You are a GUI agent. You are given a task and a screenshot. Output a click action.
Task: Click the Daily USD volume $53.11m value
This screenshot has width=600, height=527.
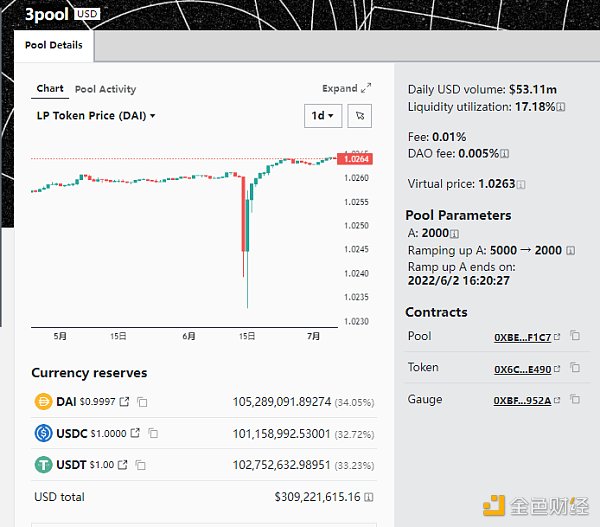533,90
